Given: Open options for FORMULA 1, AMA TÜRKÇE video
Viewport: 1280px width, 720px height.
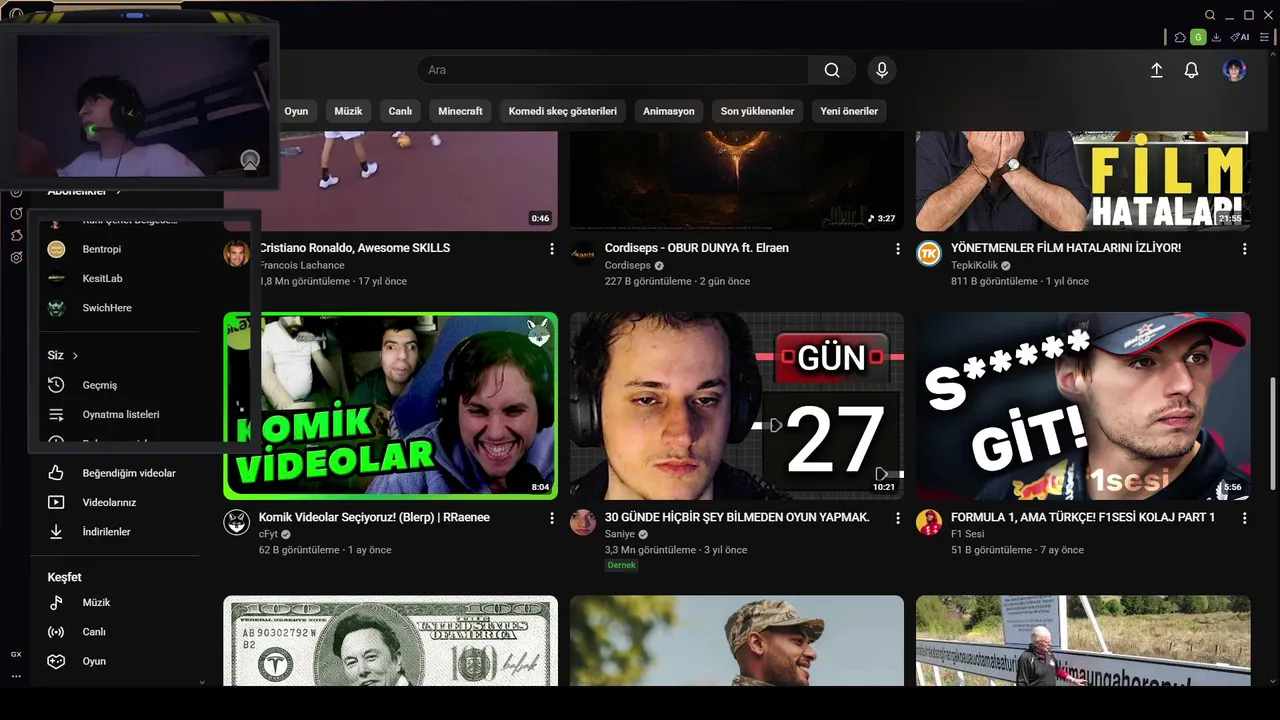Looking at the screenshot, I should pos(1244,518).
